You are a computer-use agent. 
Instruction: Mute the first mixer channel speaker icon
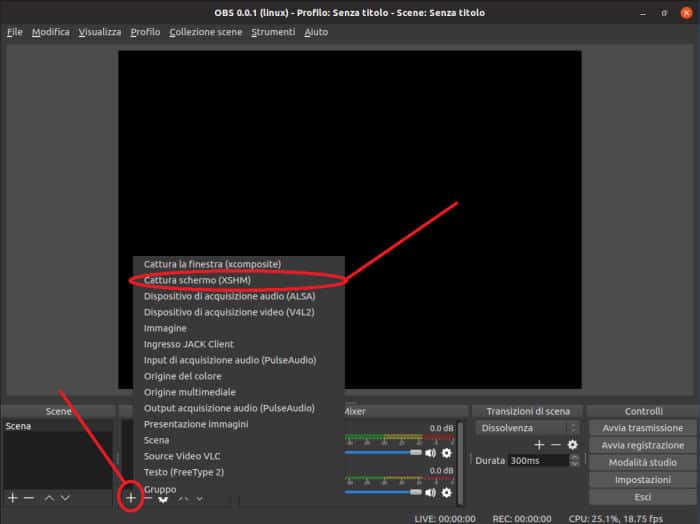pos(430,453)
